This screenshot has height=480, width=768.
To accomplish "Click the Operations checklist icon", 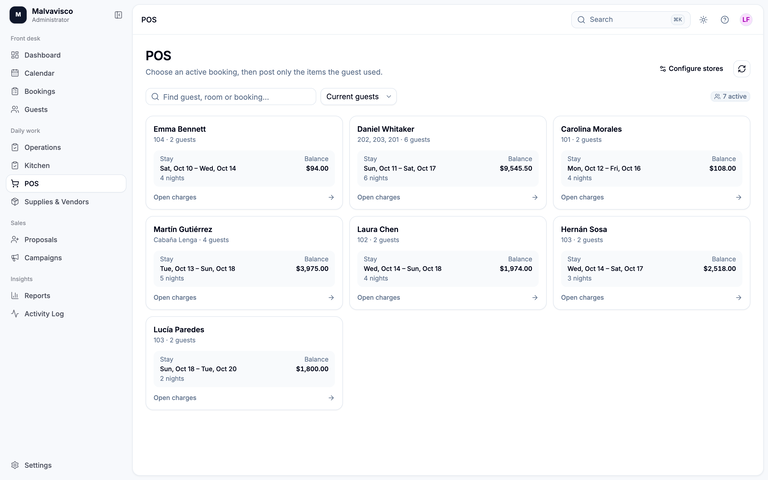I will point(15,147).
